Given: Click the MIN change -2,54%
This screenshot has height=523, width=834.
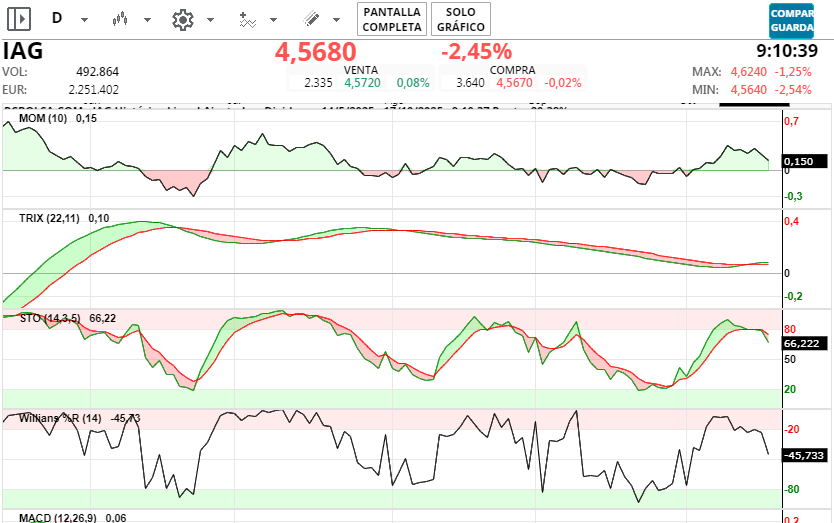Looking at the screenshot, I should (793, 90).
